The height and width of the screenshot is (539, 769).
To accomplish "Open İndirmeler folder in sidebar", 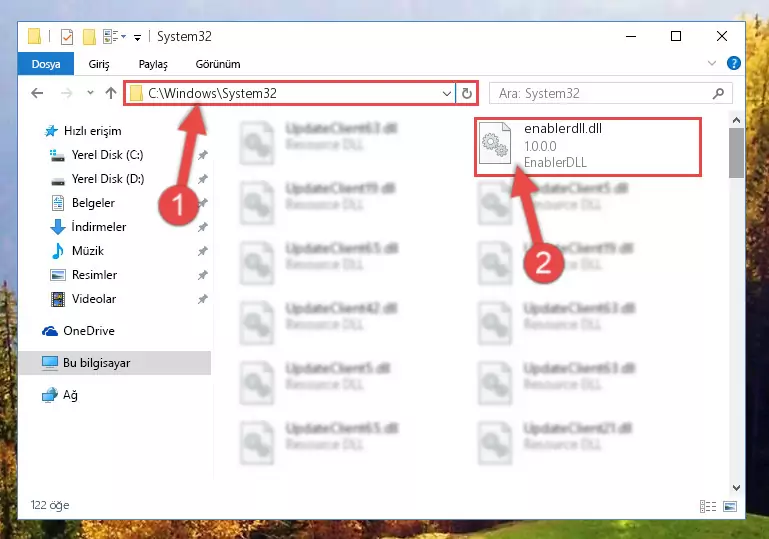I will (x=99, y=227).
